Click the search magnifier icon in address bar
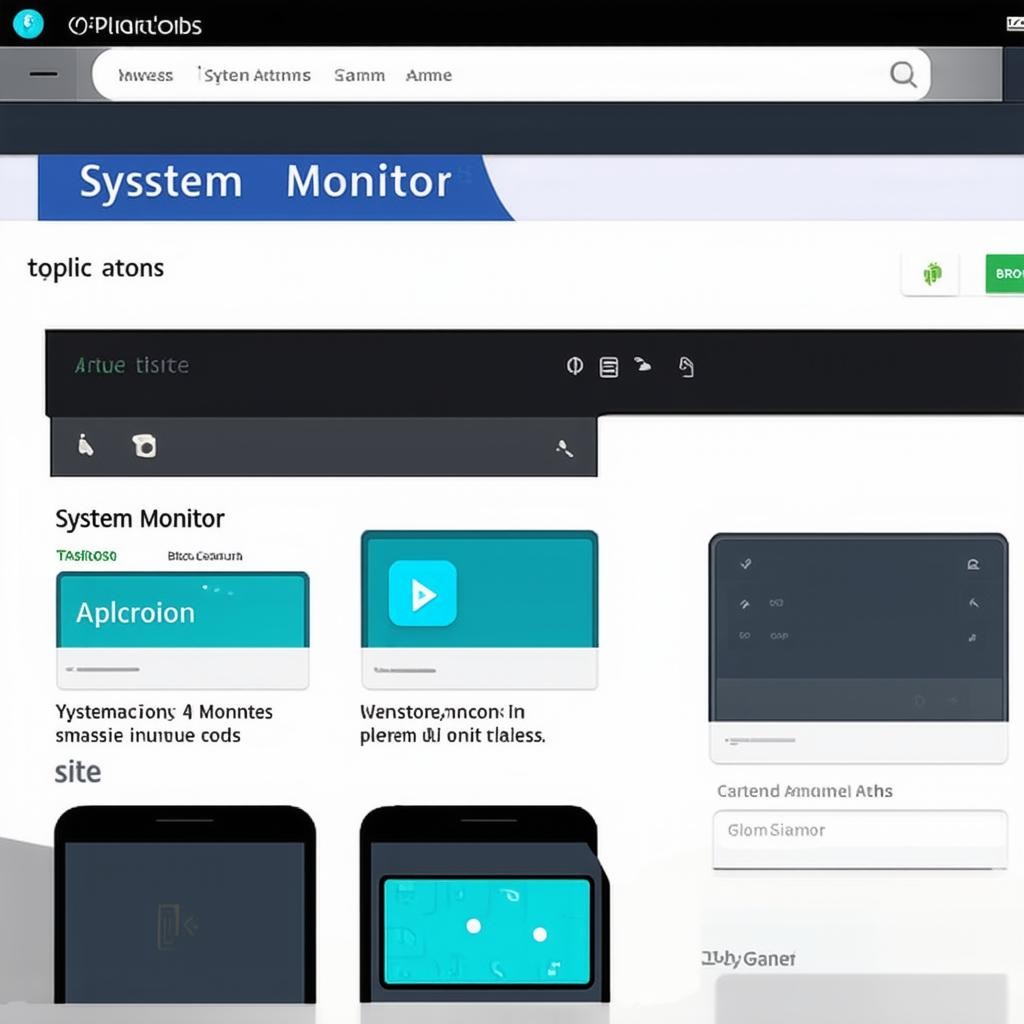This screenshot has height=1024, width=1024. click(x=902, y=75)
